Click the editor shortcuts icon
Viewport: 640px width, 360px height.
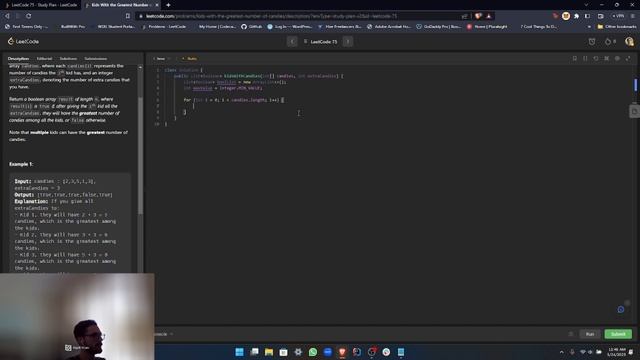click(607, 59)
